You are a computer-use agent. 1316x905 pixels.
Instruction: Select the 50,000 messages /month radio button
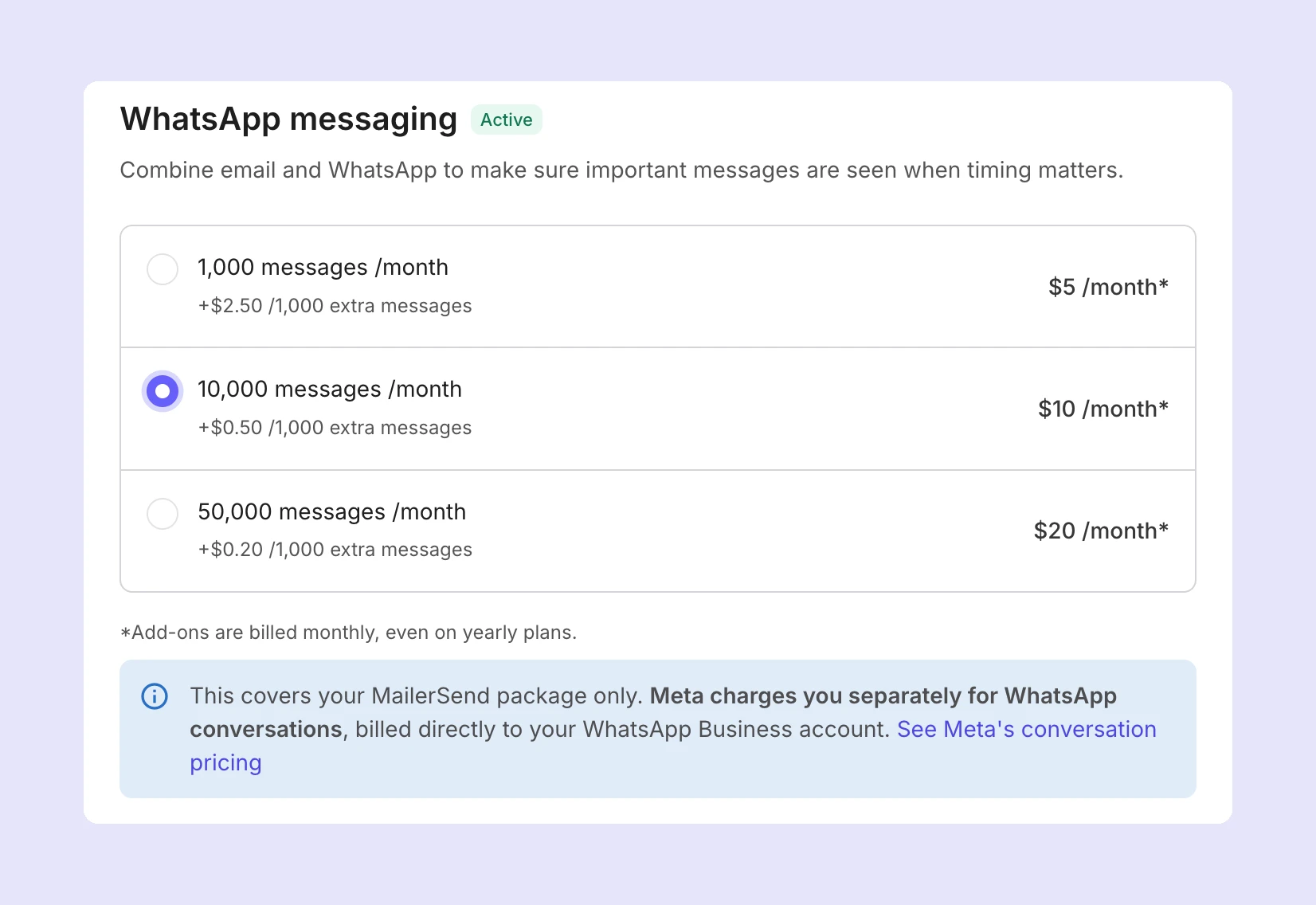point(163,514)
